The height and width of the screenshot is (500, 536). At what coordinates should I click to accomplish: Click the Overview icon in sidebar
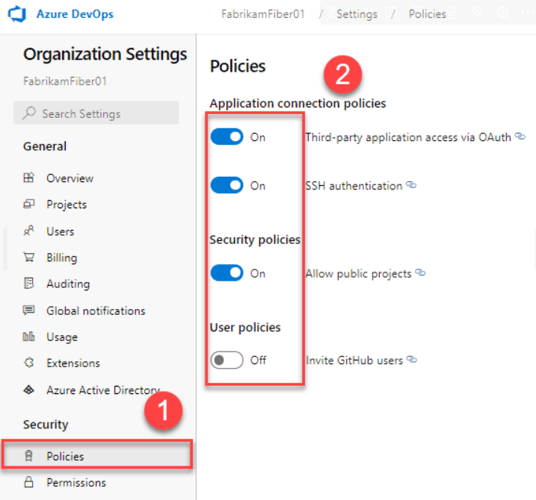[x=29, y=178]
